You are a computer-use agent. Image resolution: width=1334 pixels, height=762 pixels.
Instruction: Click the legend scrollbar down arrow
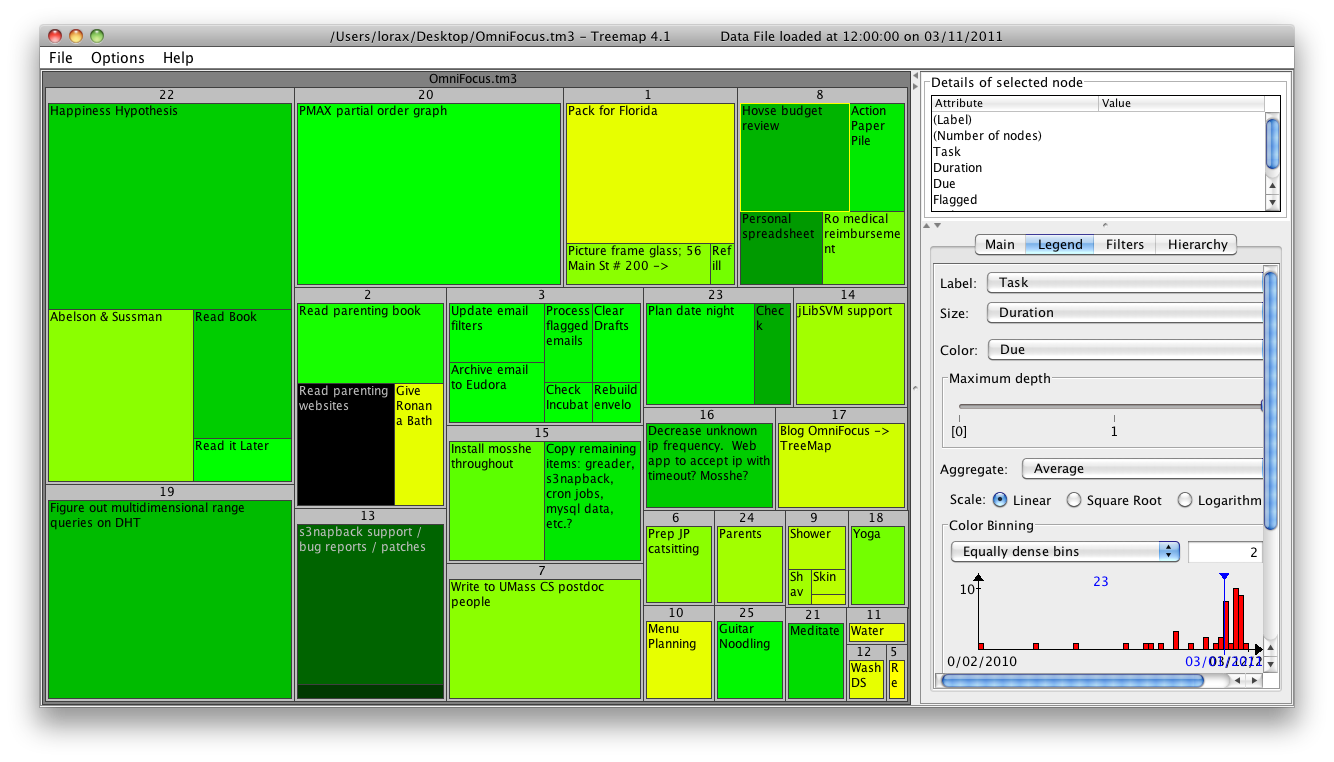(x=1270, y=664)
